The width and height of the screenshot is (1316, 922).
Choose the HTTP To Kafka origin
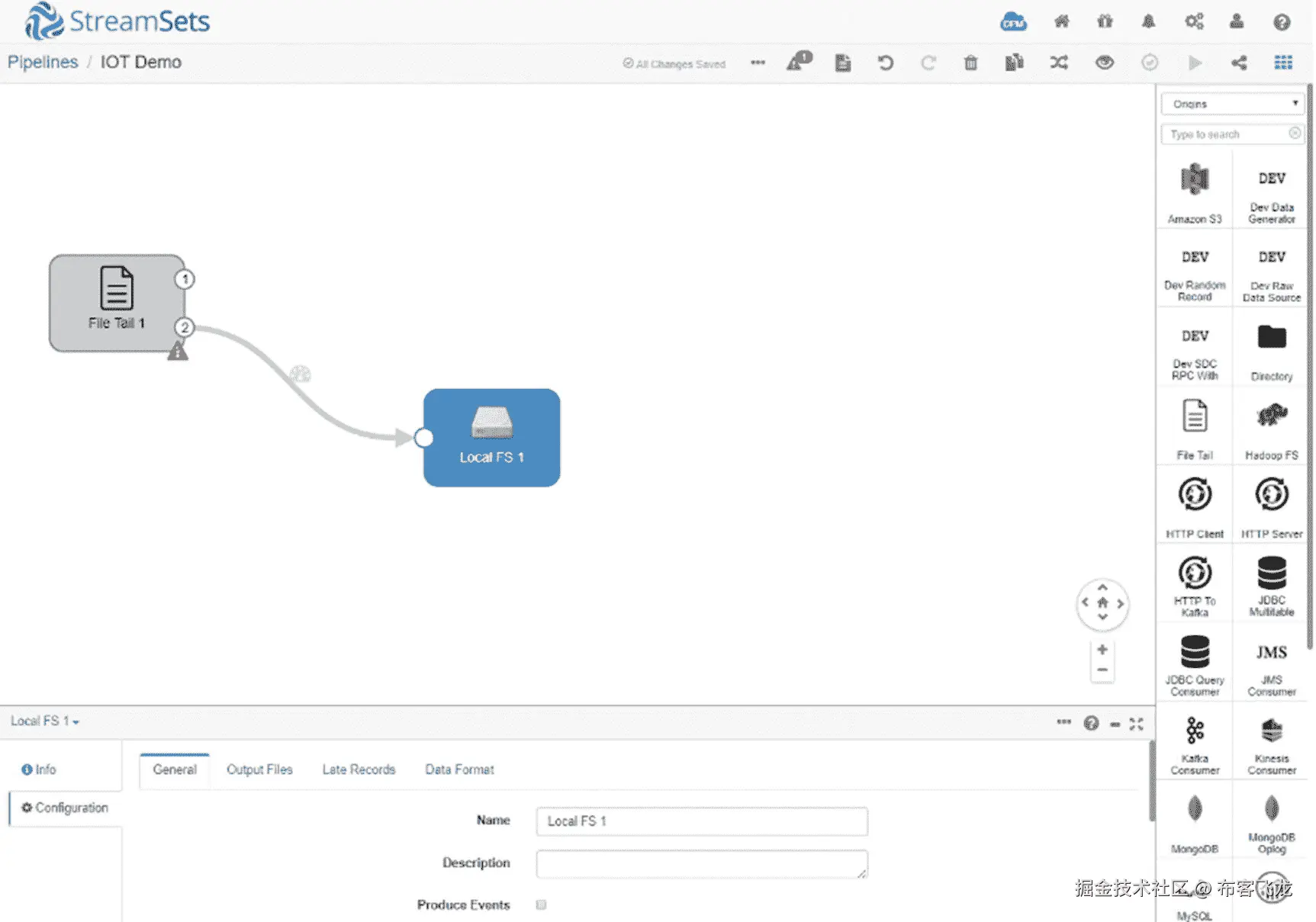point(1195,586)
